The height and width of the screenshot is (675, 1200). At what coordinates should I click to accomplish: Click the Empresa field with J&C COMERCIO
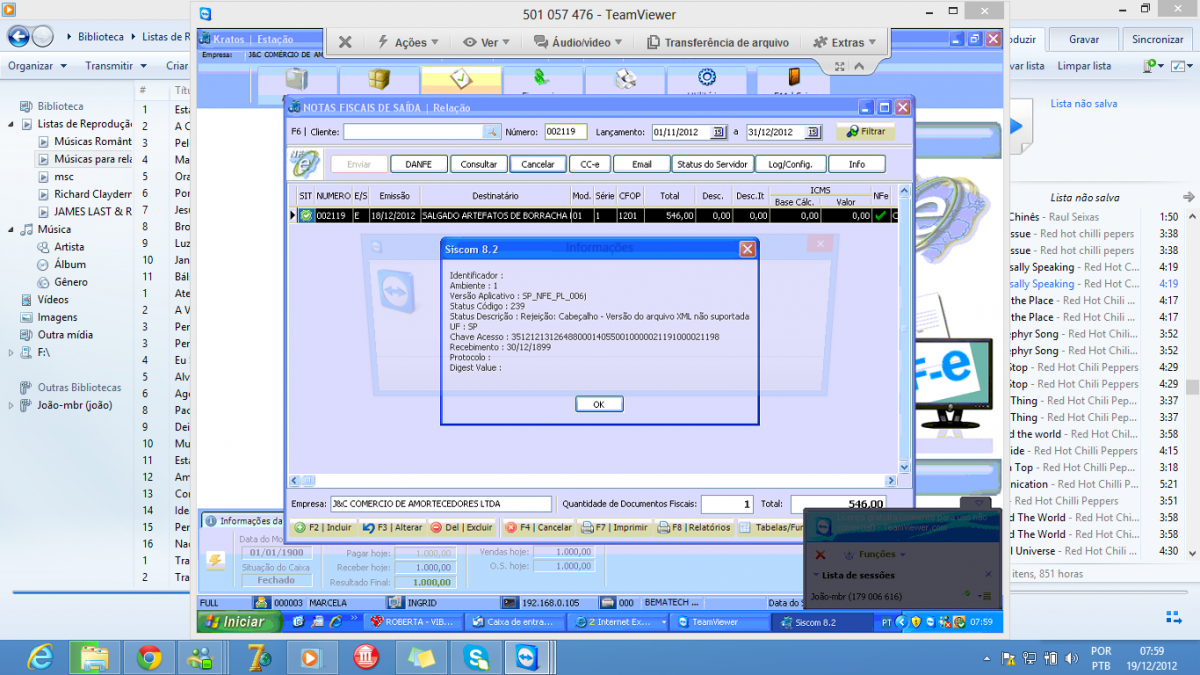[440, 504]
